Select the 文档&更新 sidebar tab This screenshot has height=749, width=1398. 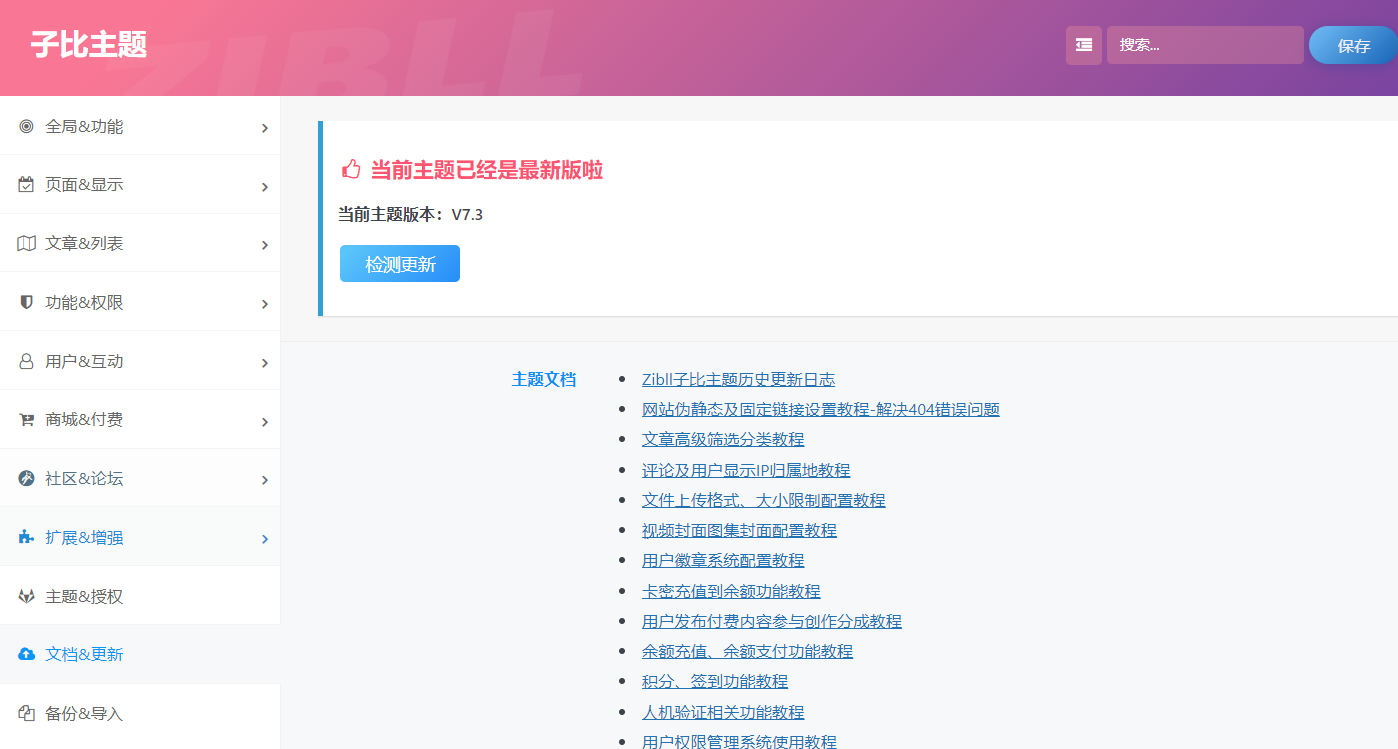(84, 654)
